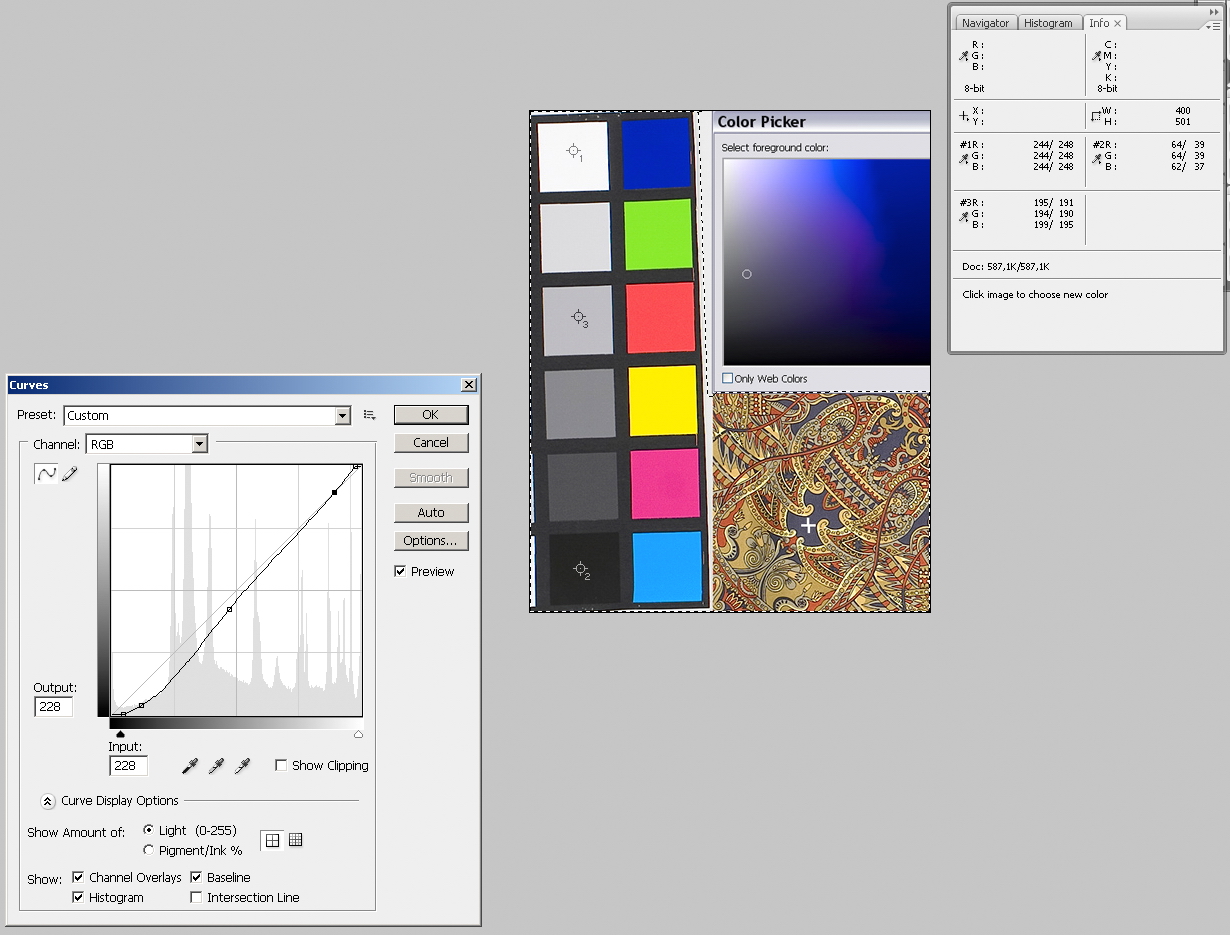
Task: Disable the Preview checkbox
Action: pyautogui.click(x=401, y=572)
